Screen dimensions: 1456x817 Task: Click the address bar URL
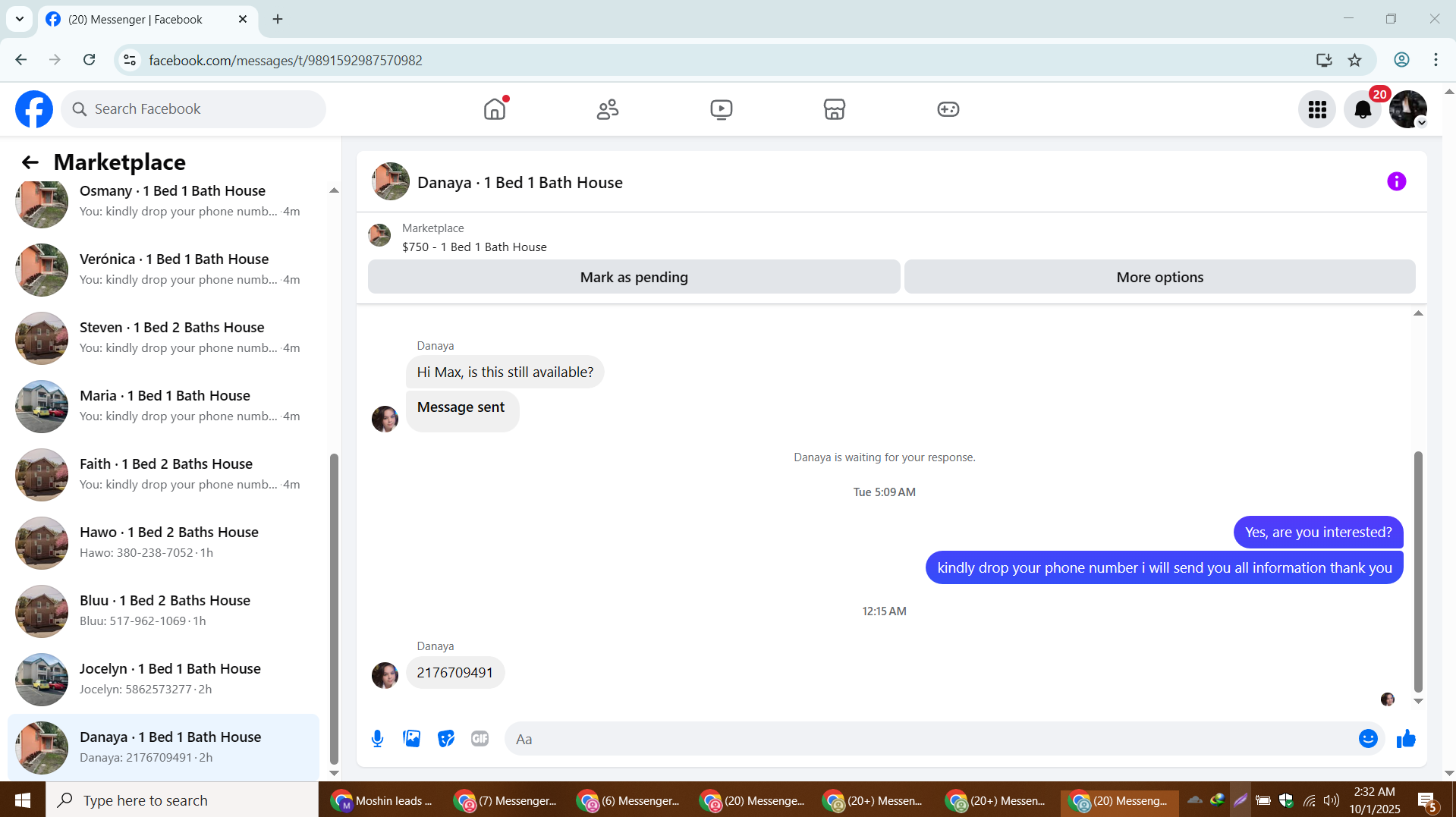click(285, 60)
